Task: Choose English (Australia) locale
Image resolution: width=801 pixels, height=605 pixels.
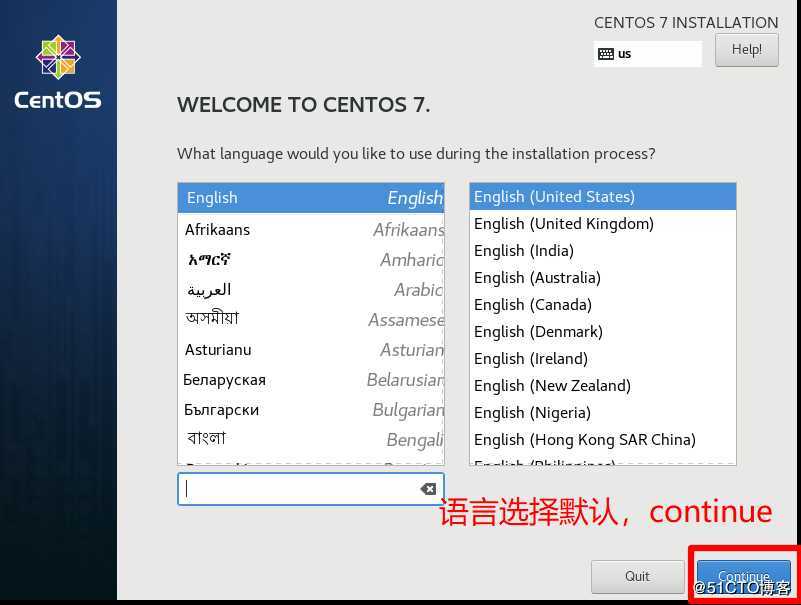Action: tap(603, 278)
